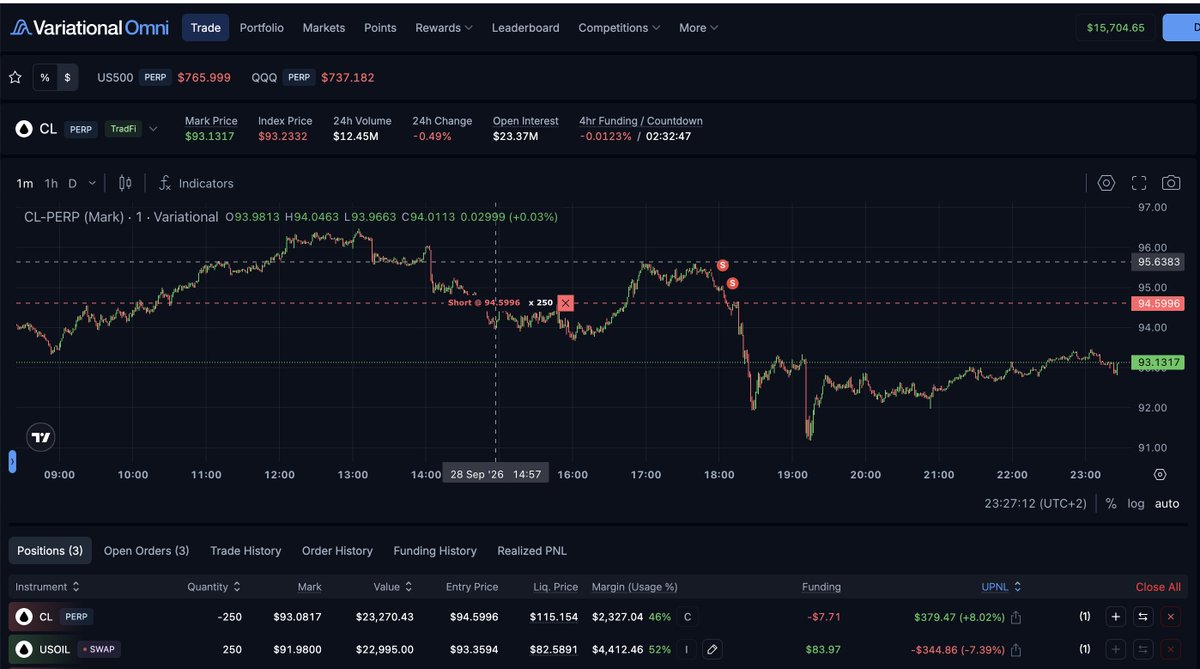Reverse the USOIL position
The width and height of the screenshot is (1200, 669).
pyautogui.click(x=1143, y=649)
